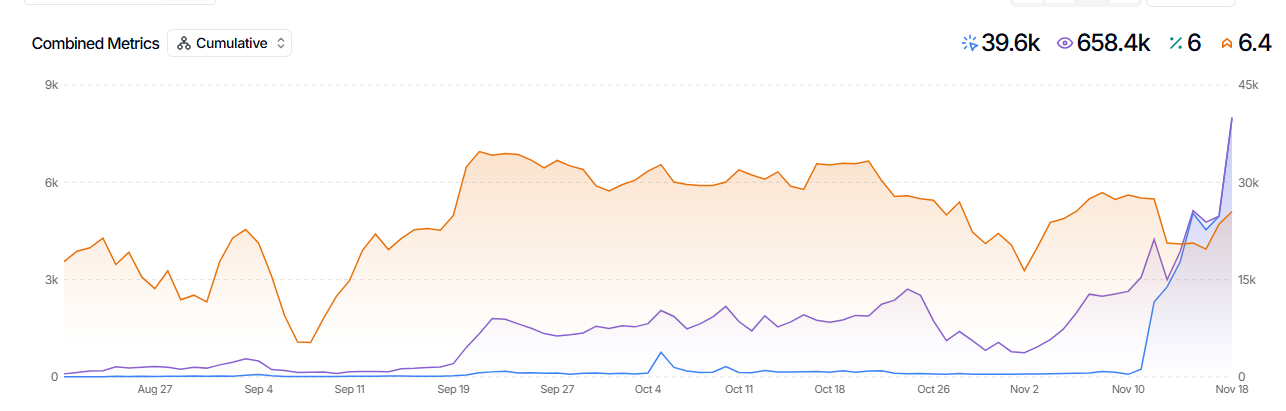The height and width of the screenshot is (411, 1286).
Task: Click the Oct 18 axis label
Action: click(830, 389)
